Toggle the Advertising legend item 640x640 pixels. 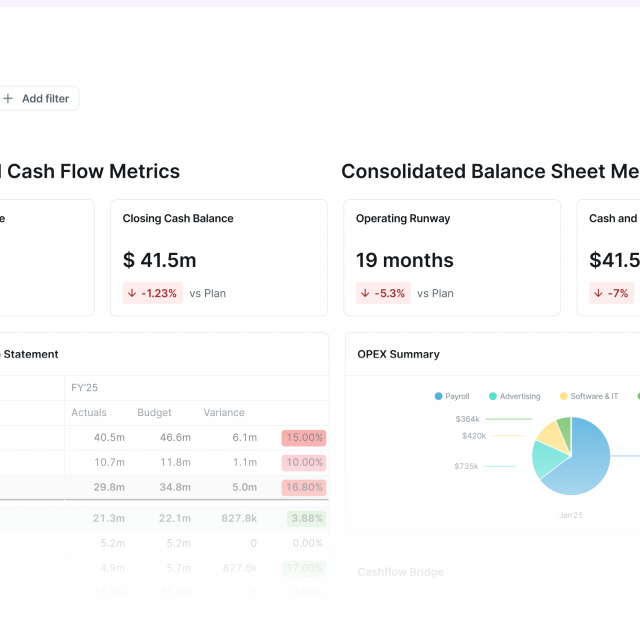tap(514, 396)
